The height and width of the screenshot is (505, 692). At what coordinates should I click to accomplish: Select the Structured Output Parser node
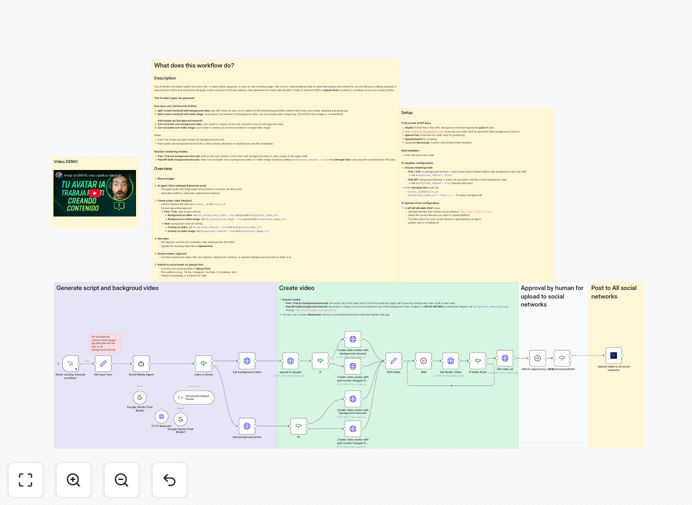pos(194,397)
